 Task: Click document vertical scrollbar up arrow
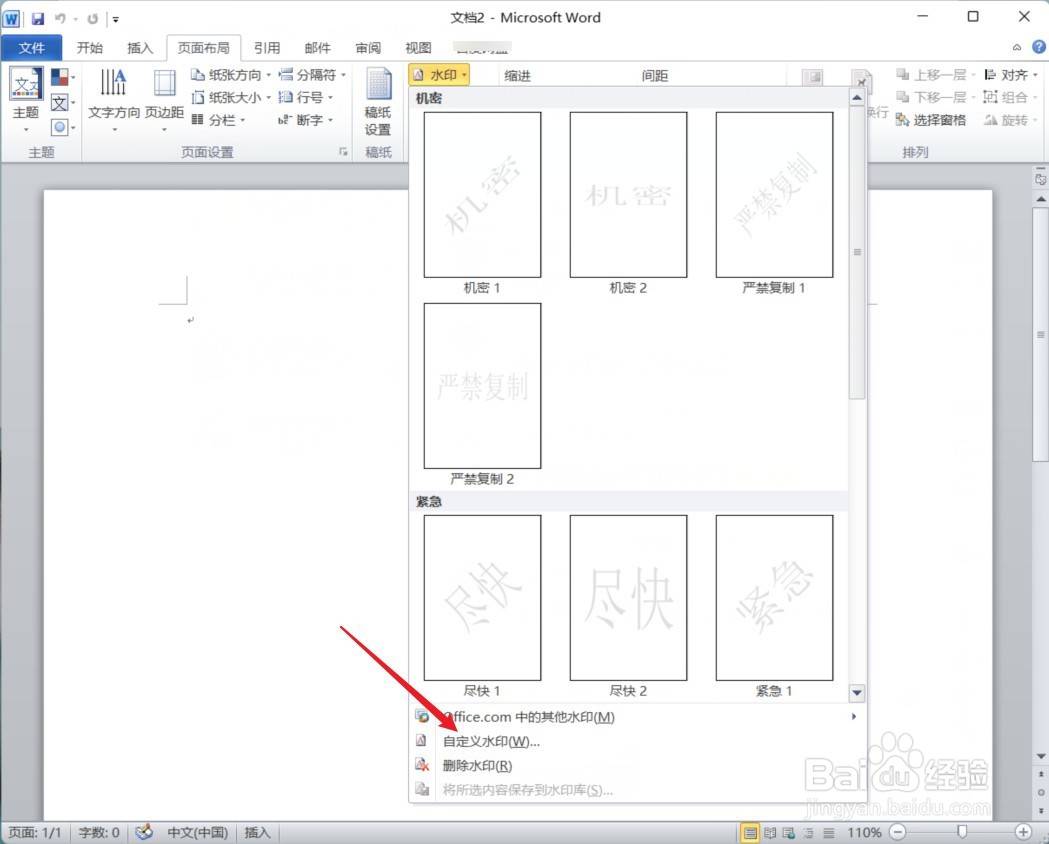[x=1040, y=199]
